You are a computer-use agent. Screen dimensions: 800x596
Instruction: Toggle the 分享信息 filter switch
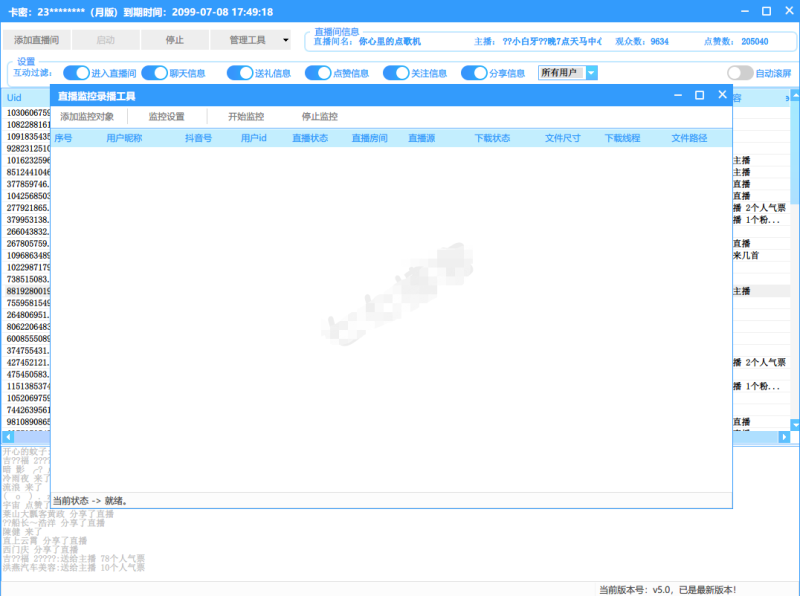point(474,73)
